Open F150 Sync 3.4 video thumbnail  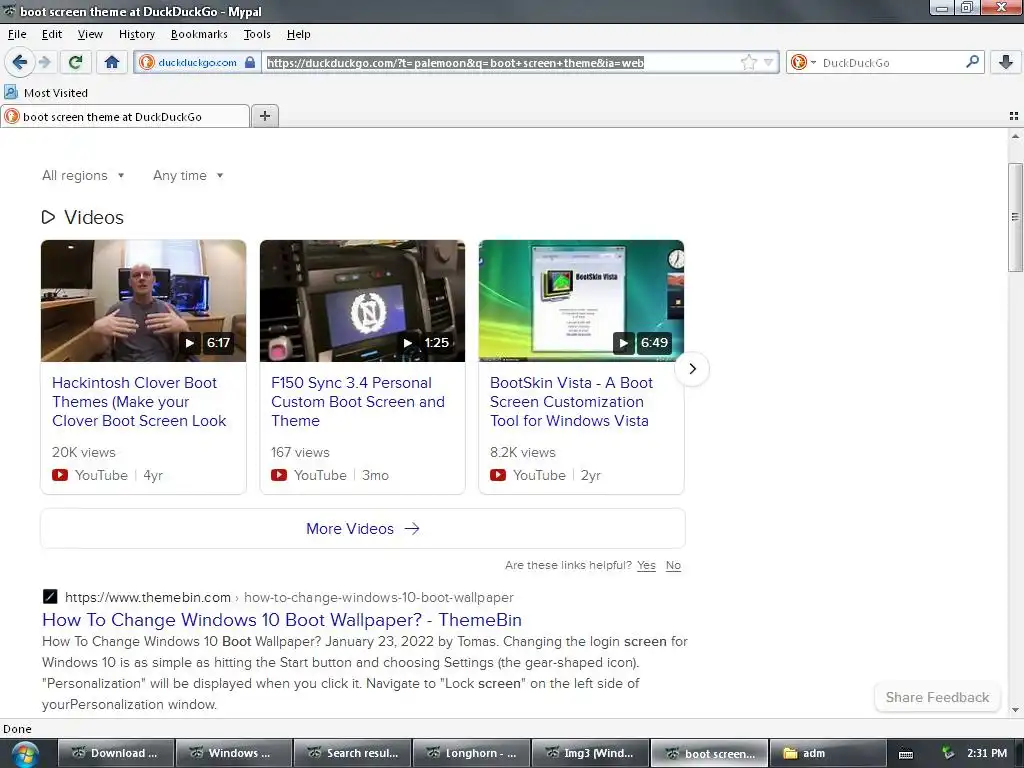coord(362,300)
